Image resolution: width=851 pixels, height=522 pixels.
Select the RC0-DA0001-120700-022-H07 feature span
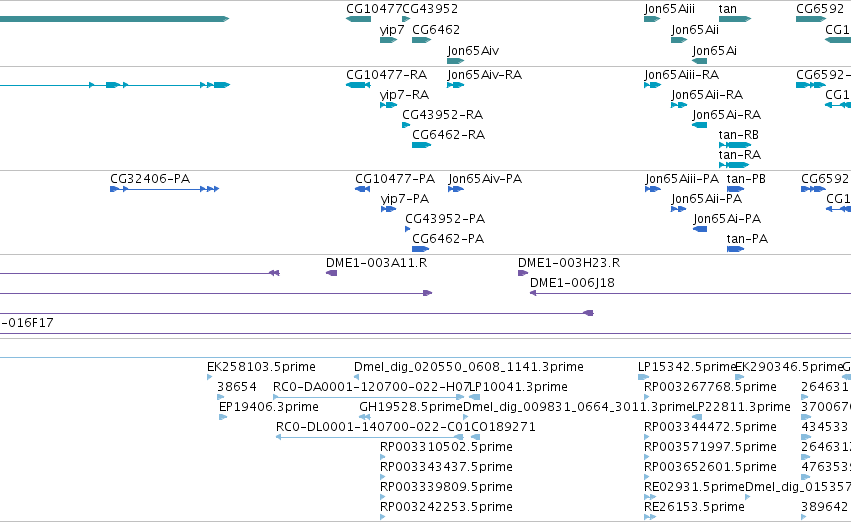369,397
